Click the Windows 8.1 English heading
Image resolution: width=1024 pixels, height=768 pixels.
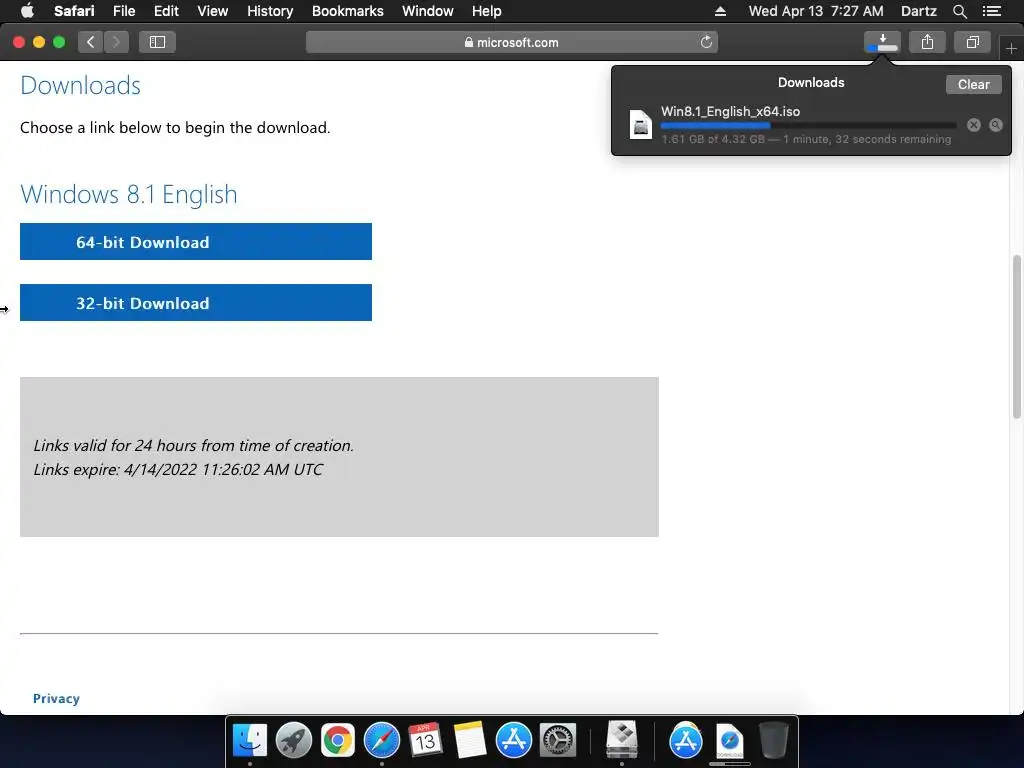pos(129,195)
